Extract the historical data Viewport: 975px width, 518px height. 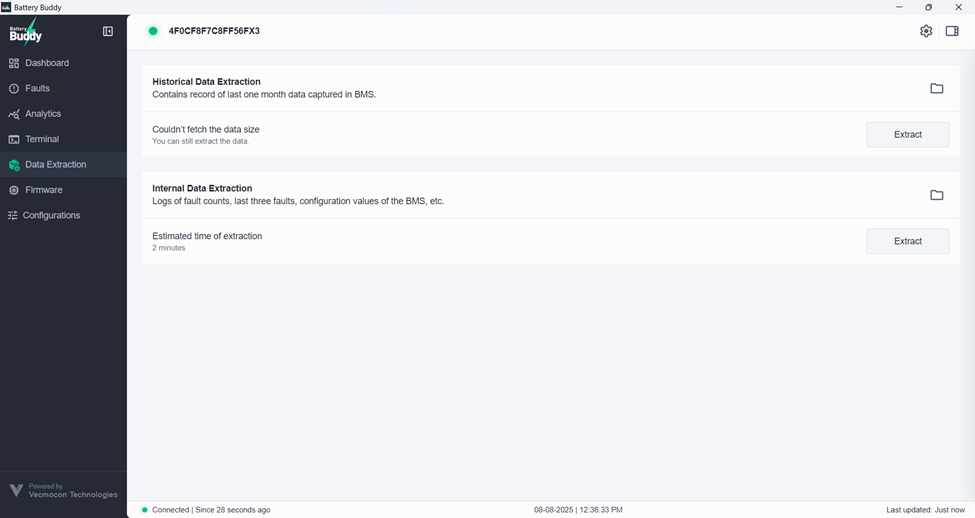click(907, 134)
